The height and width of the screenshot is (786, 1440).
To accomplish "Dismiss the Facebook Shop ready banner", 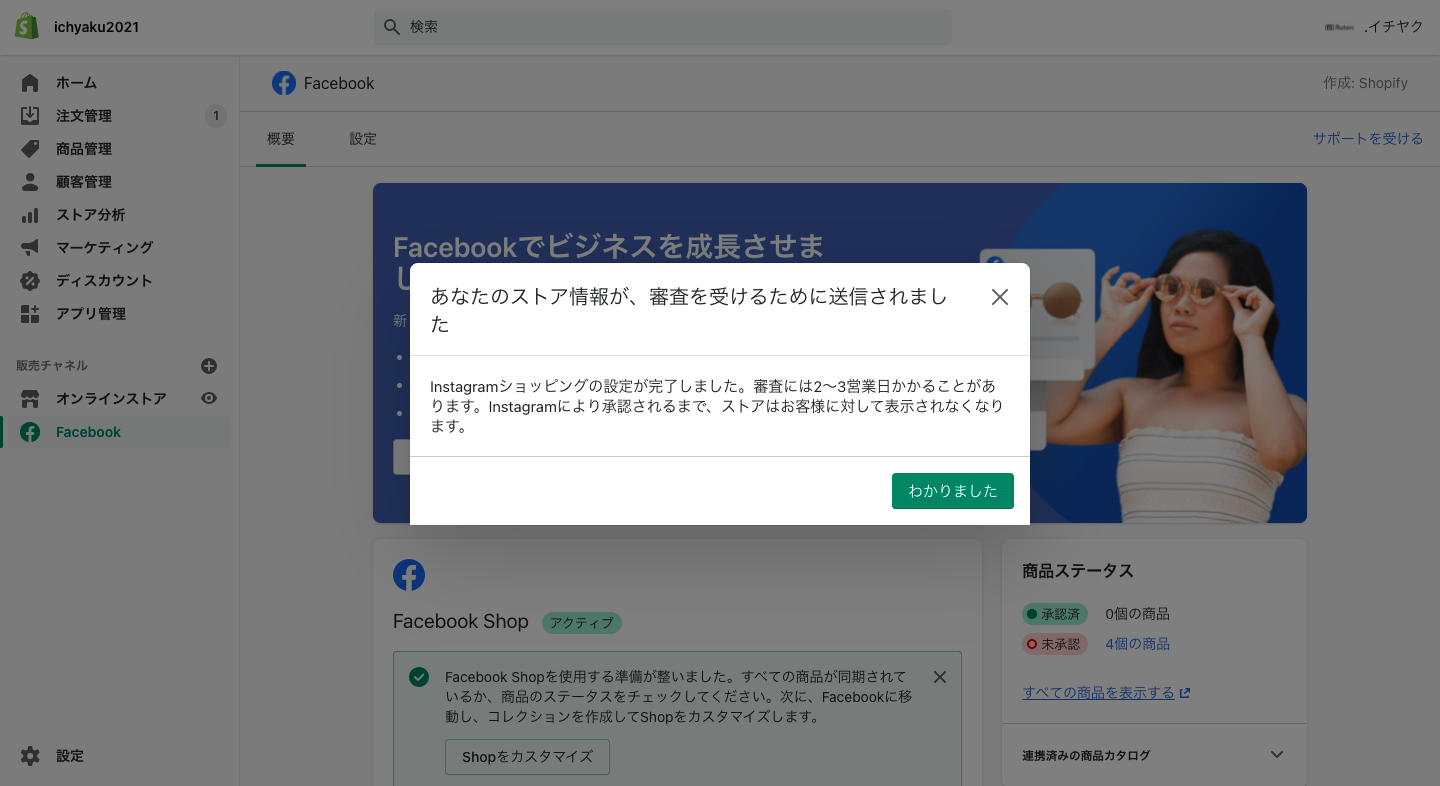I will click(939, 677).
